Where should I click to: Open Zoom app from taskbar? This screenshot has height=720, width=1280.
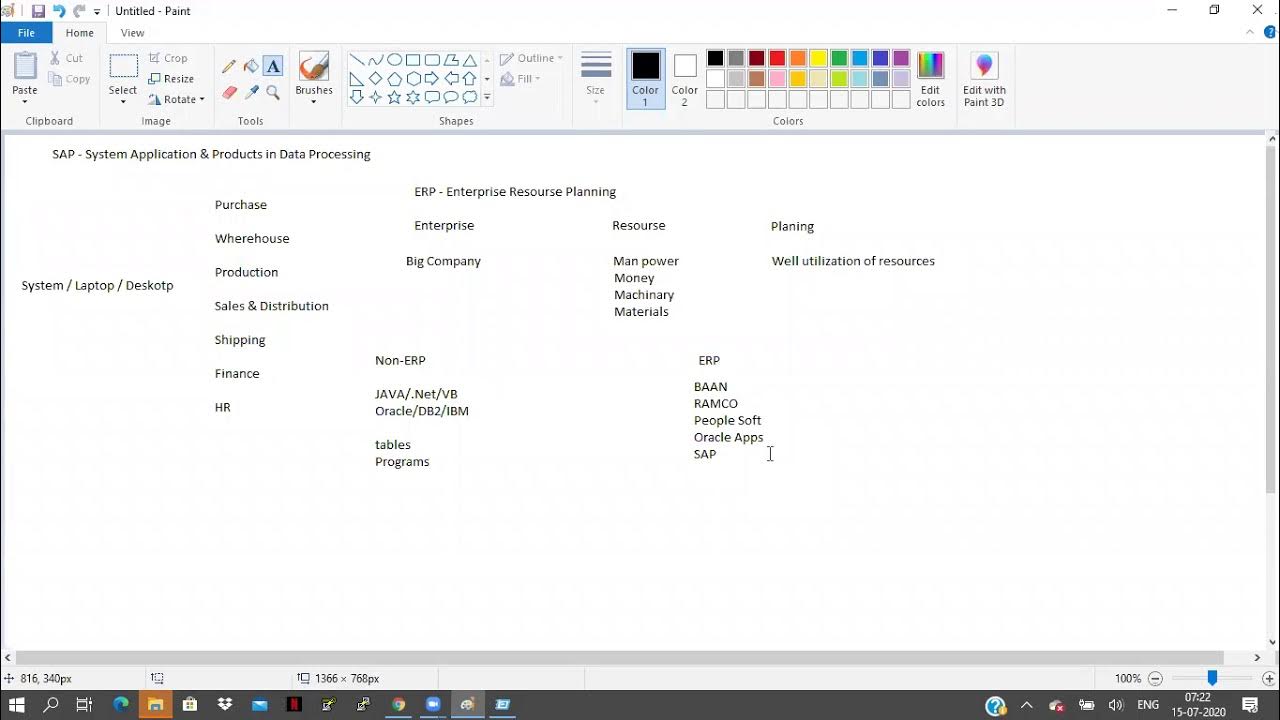[x=433, y=705]
